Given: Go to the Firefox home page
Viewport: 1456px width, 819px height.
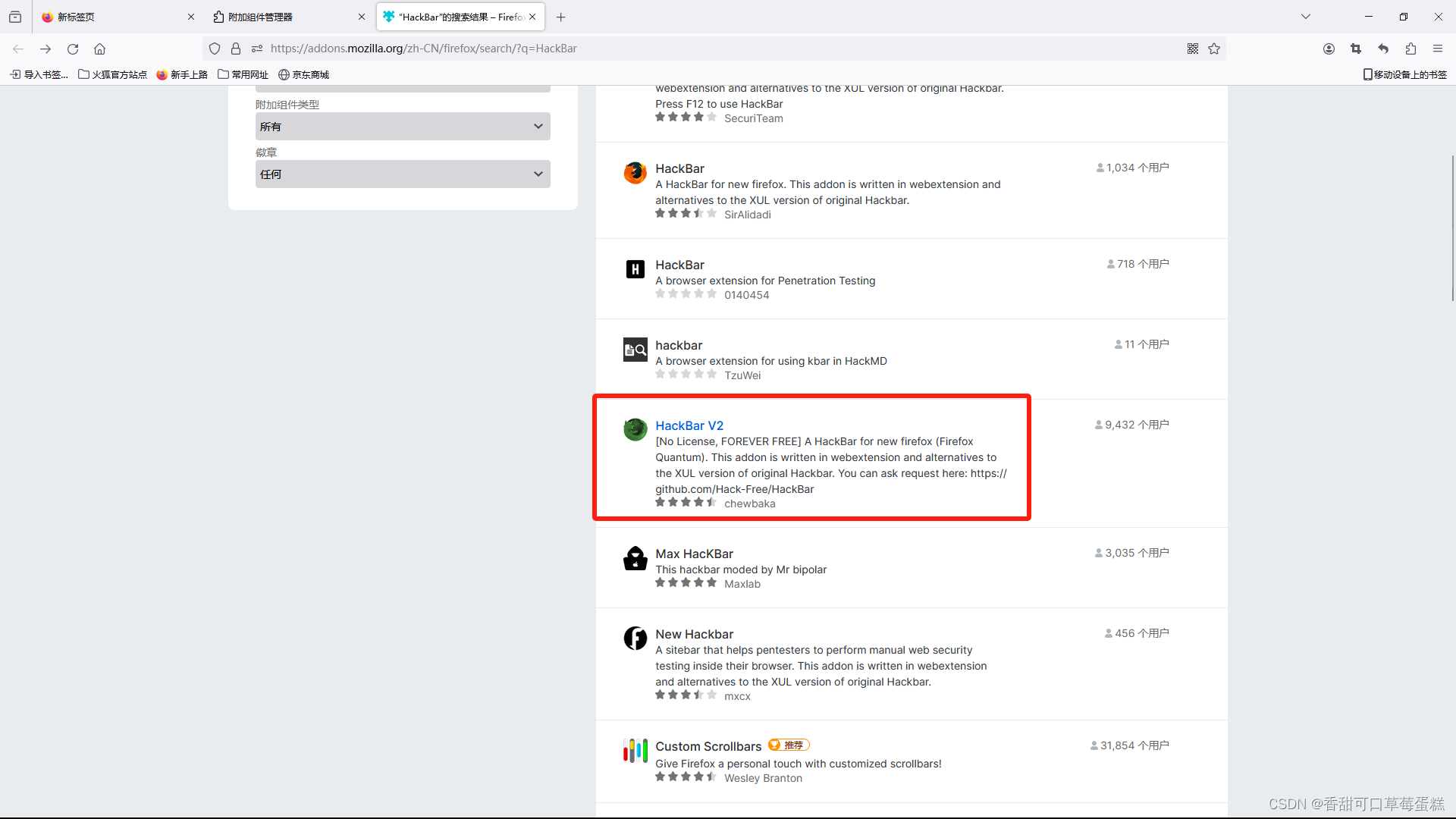Looking at the screenshot, I should click(99, 49).
